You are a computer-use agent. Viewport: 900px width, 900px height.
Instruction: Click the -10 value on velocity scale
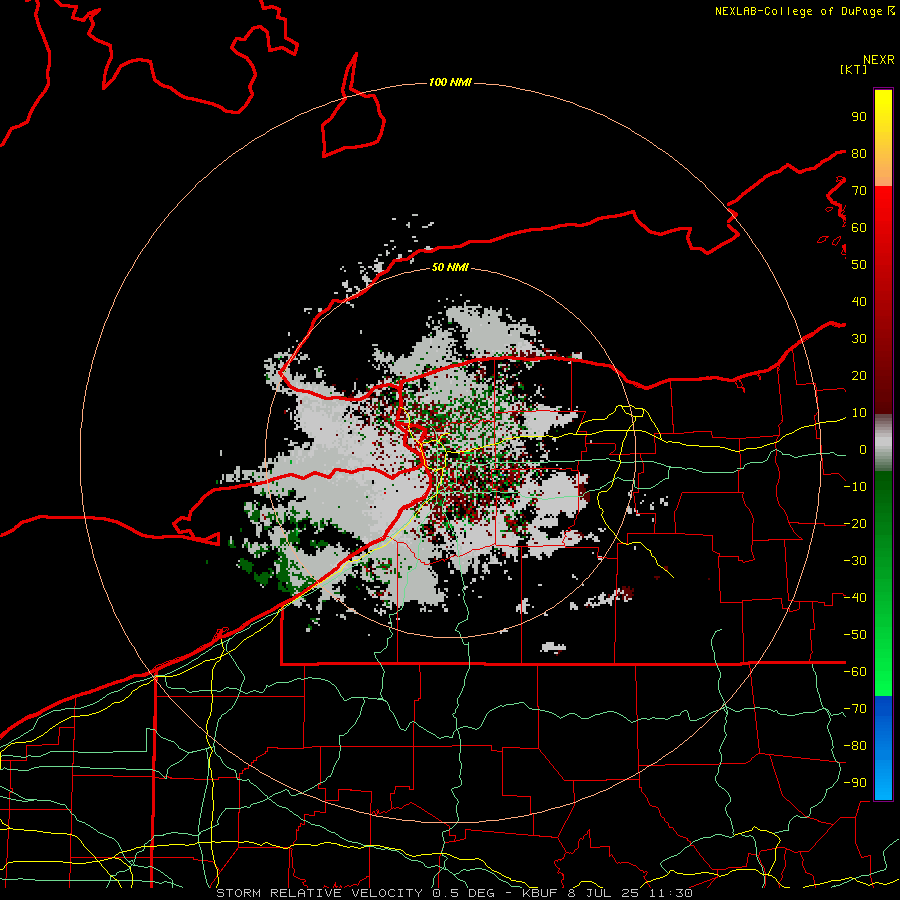pos(855,487)
